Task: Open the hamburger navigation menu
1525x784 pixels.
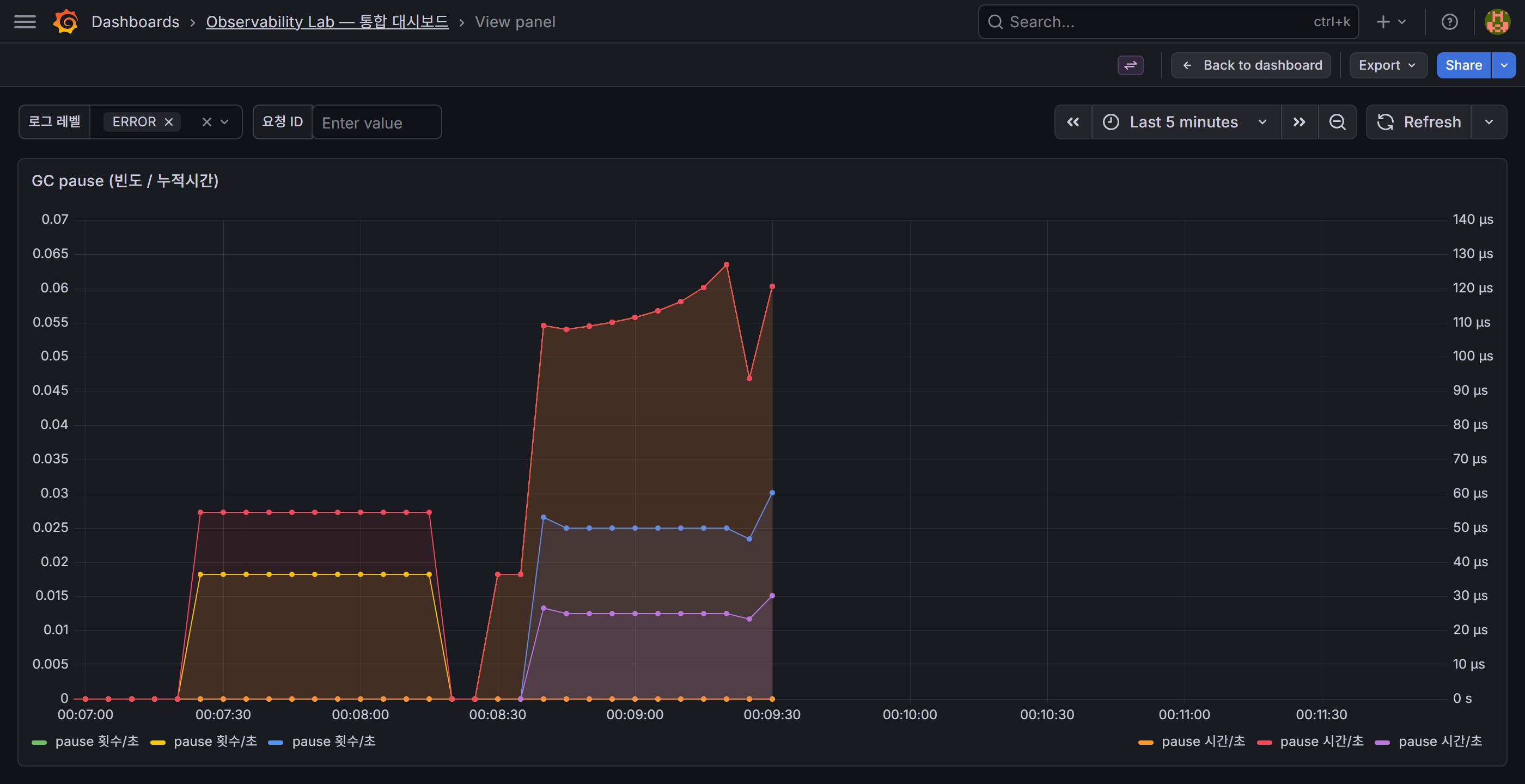Action: (25, 22)
